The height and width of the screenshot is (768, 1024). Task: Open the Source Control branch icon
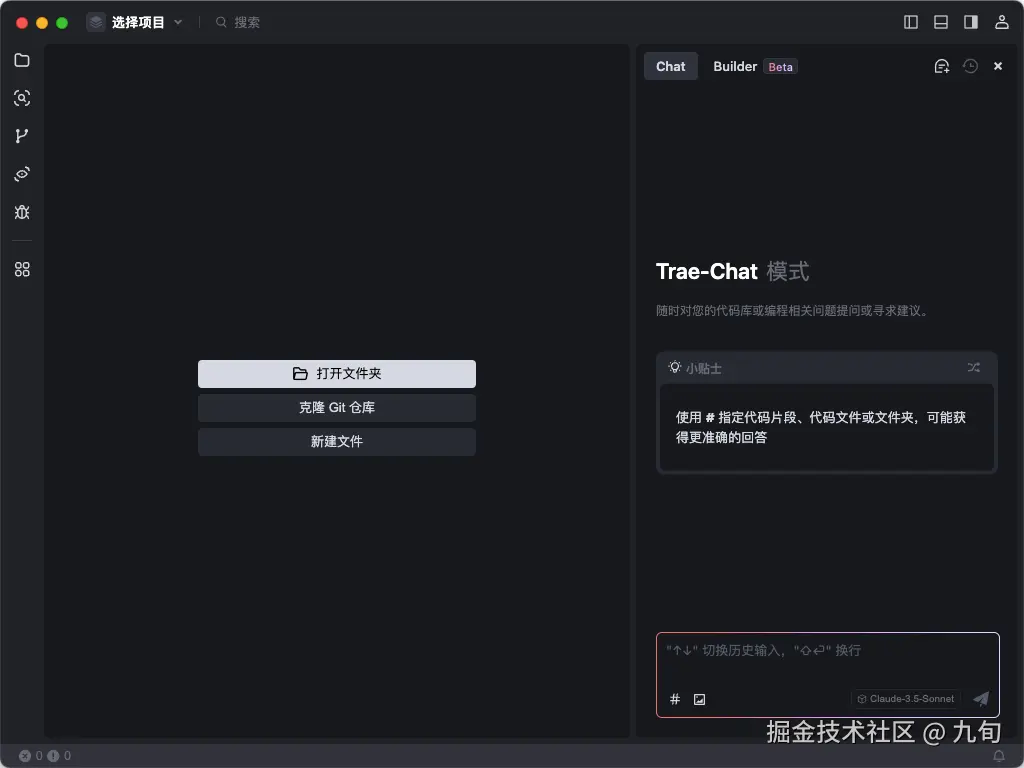(22, 136)
